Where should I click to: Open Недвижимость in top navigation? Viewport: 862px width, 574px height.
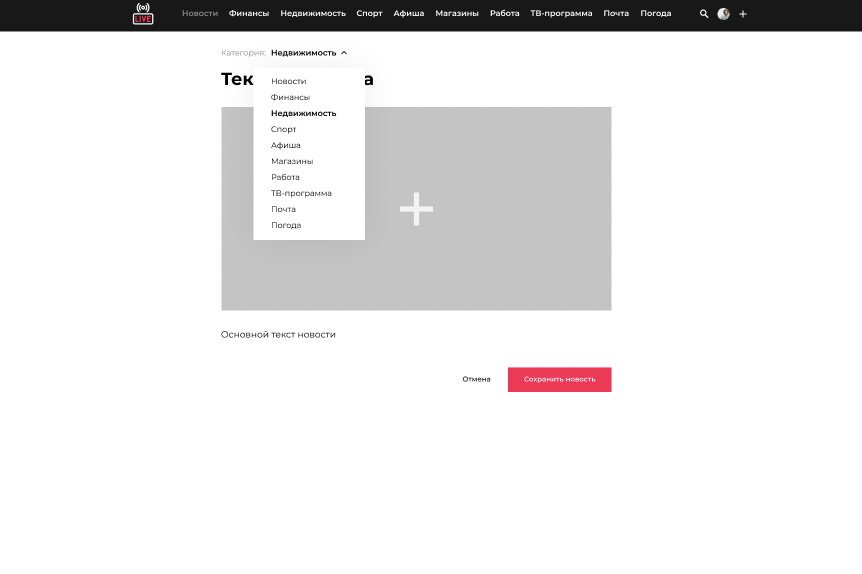click(x=313, y=13)
